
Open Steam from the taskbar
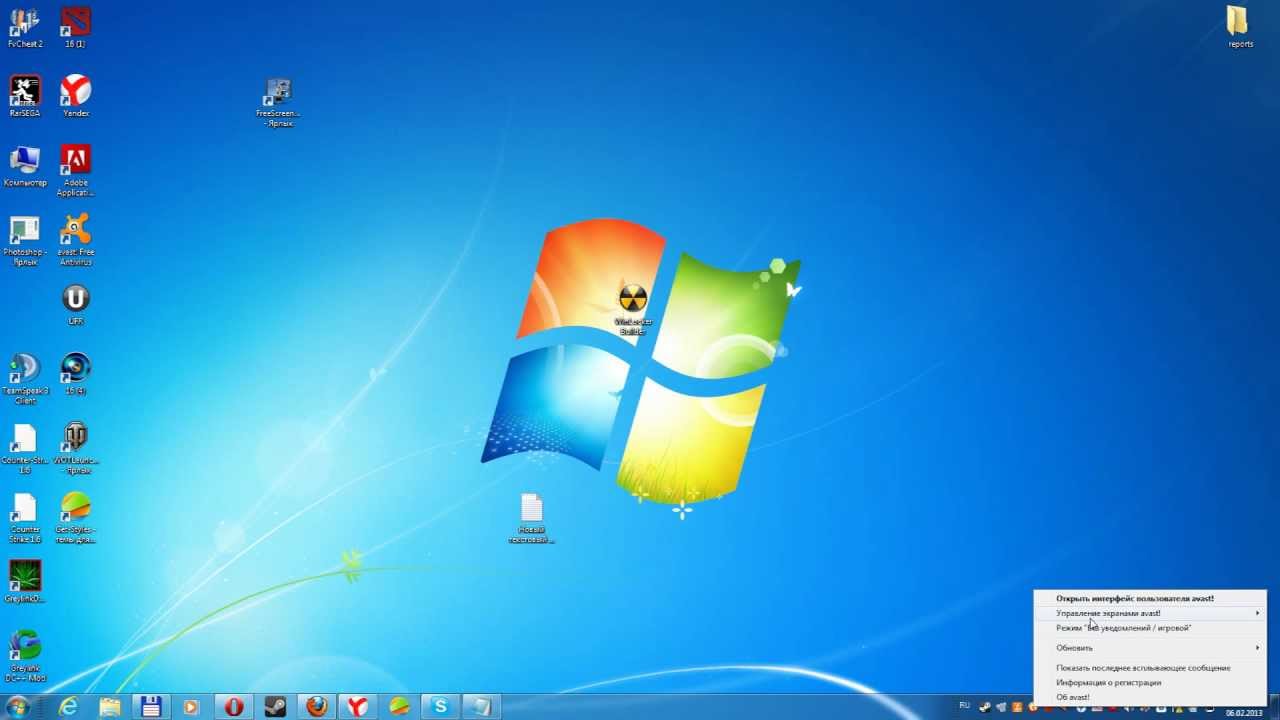tap(275, 707)
